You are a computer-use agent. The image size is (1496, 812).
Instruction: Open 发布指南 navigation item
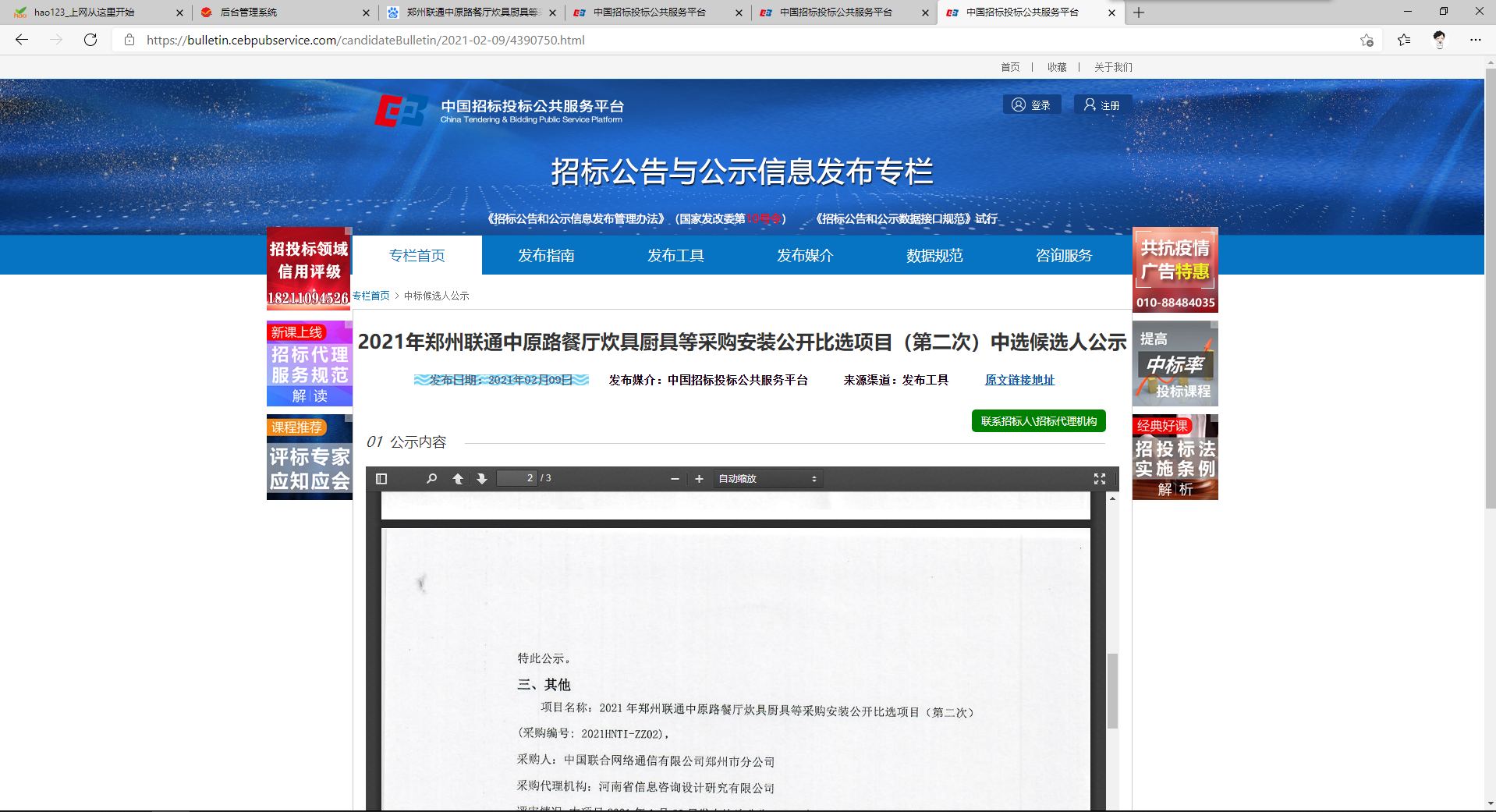(546, 256)
